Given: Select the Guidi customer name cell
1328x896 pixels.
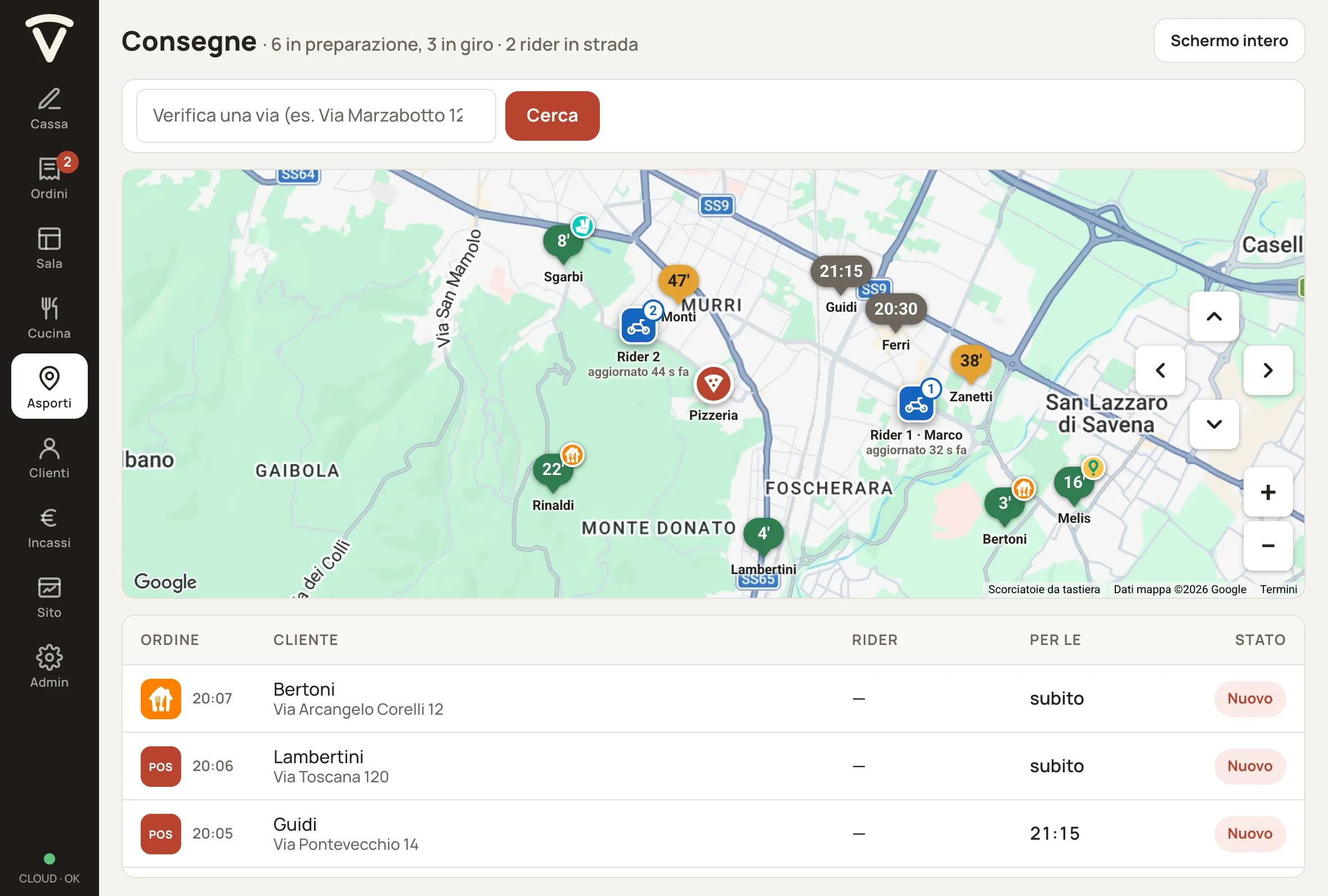Looking at the screenshot, I should (295, 824).
